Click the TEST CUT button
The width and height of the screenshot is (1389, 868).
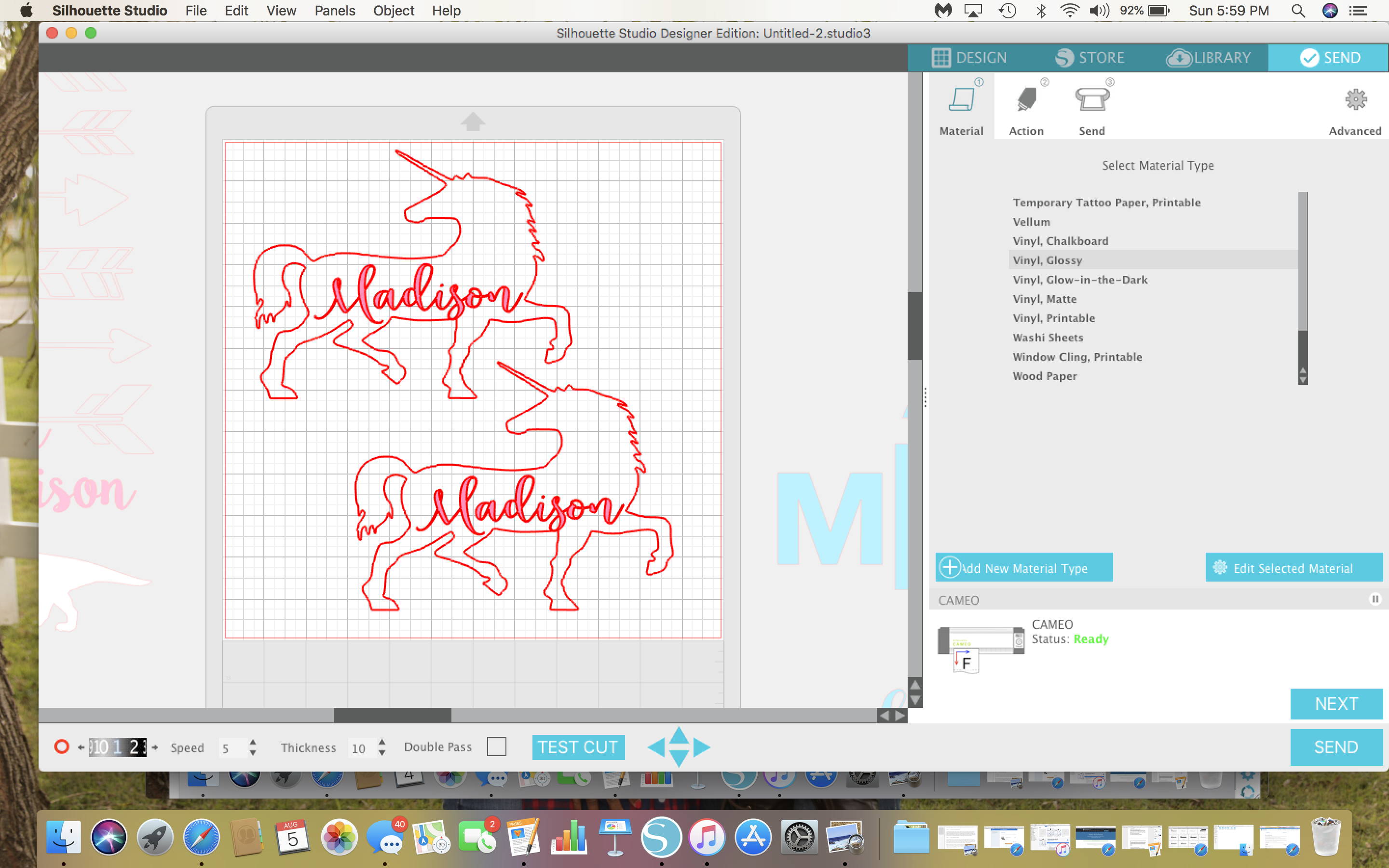coord(578,747)
